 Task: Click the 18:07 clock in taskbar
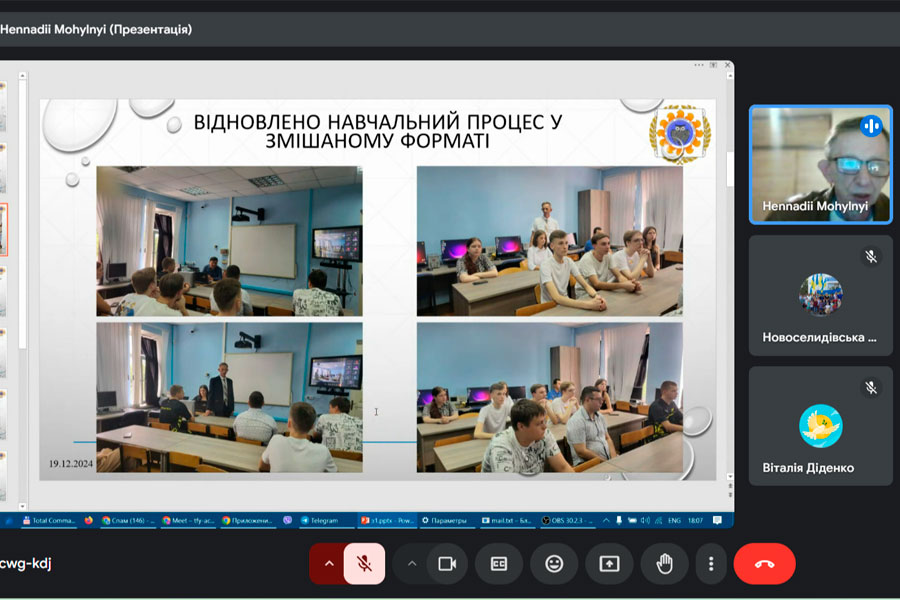[695, 520]
